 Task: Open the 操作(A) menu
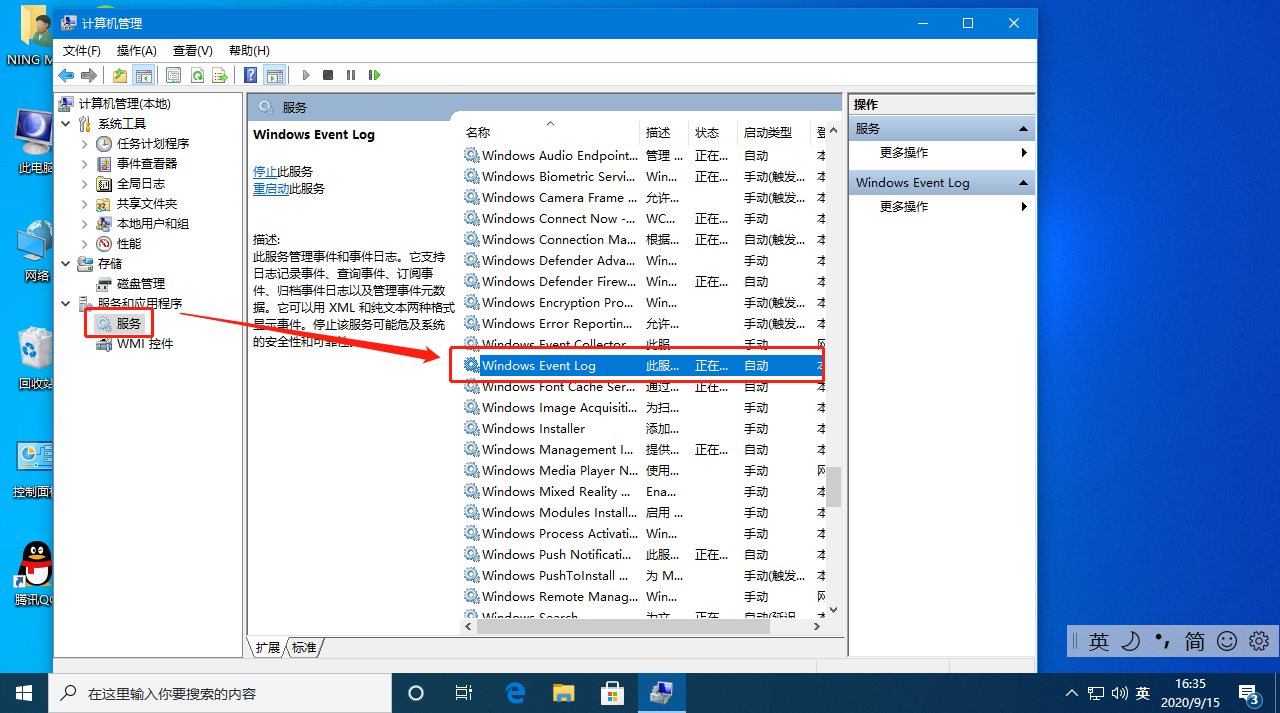pyautogui.click(x=137, y=50)
